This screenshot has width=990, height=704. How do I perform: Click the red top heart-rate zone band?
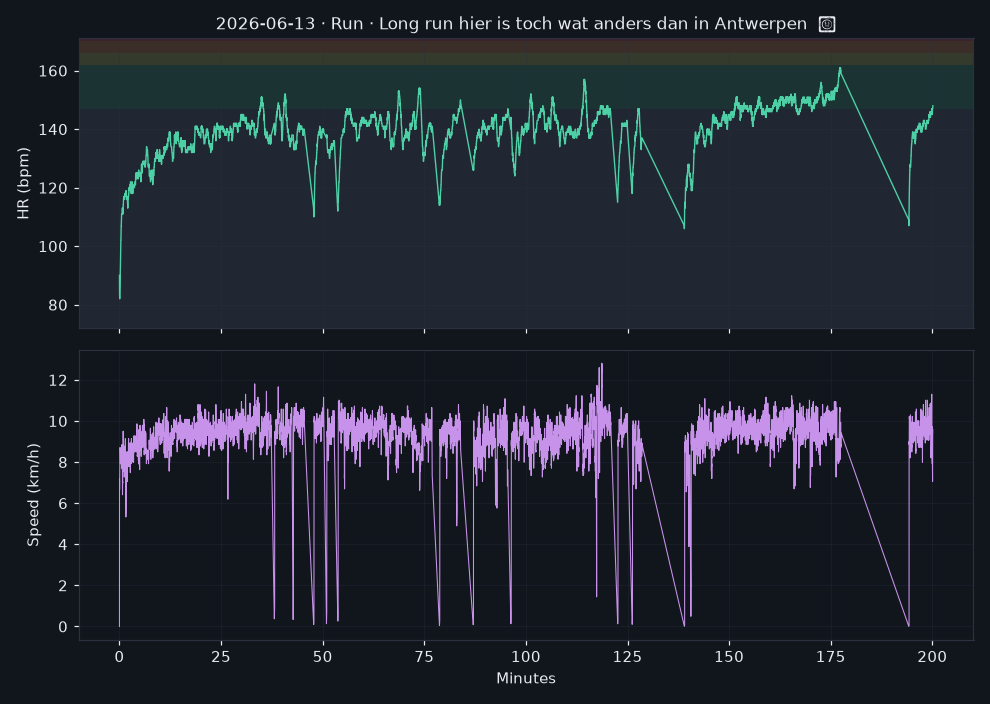coord(526,46)
